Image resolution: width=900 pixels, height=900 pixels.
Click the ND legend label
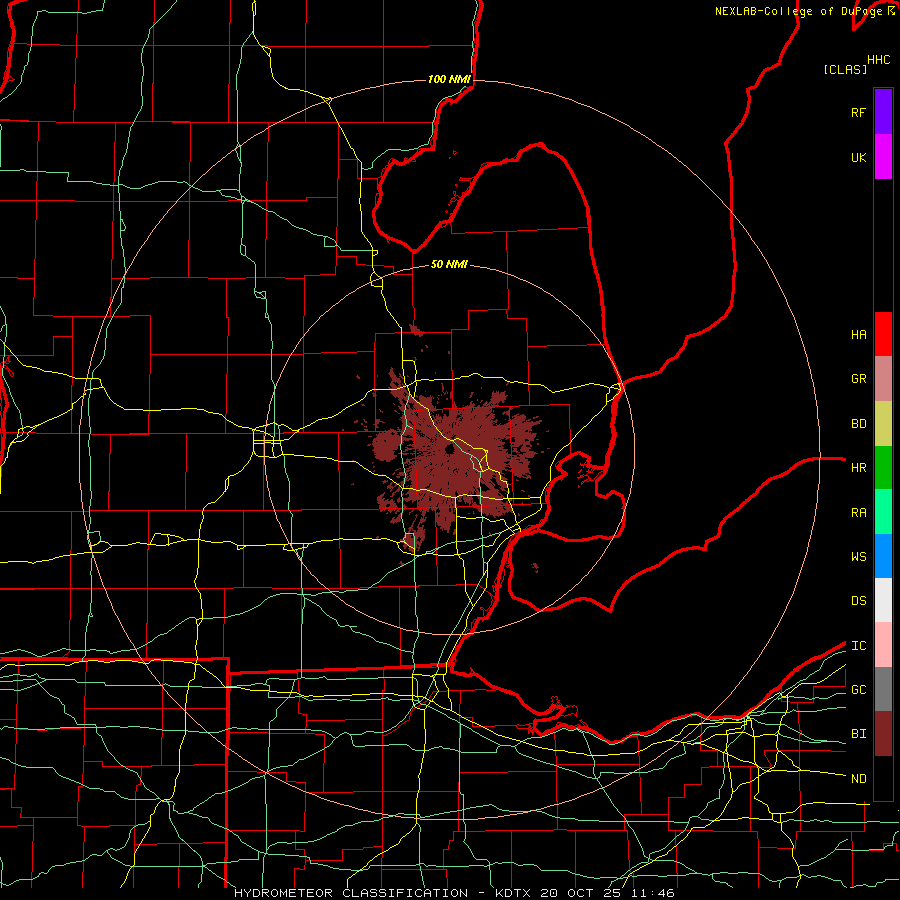click(x=858, y=779)
